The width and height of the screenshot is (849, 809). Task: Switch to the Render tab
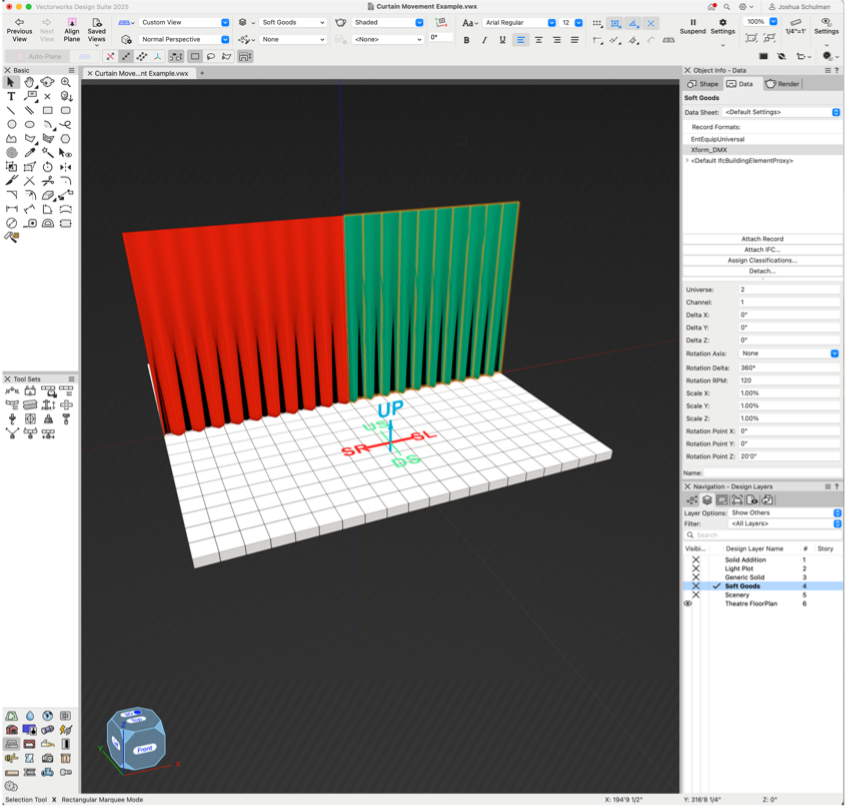(783, 84)
